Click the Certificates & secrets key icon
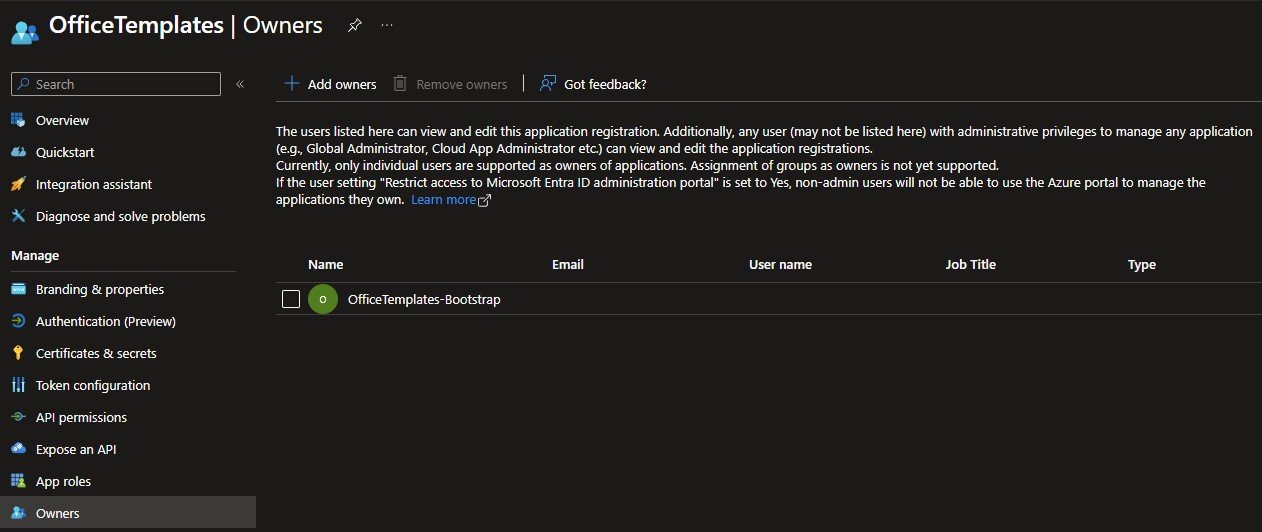Image resolution: width=1262 pixels, height=532 pixels. point(18,353)
